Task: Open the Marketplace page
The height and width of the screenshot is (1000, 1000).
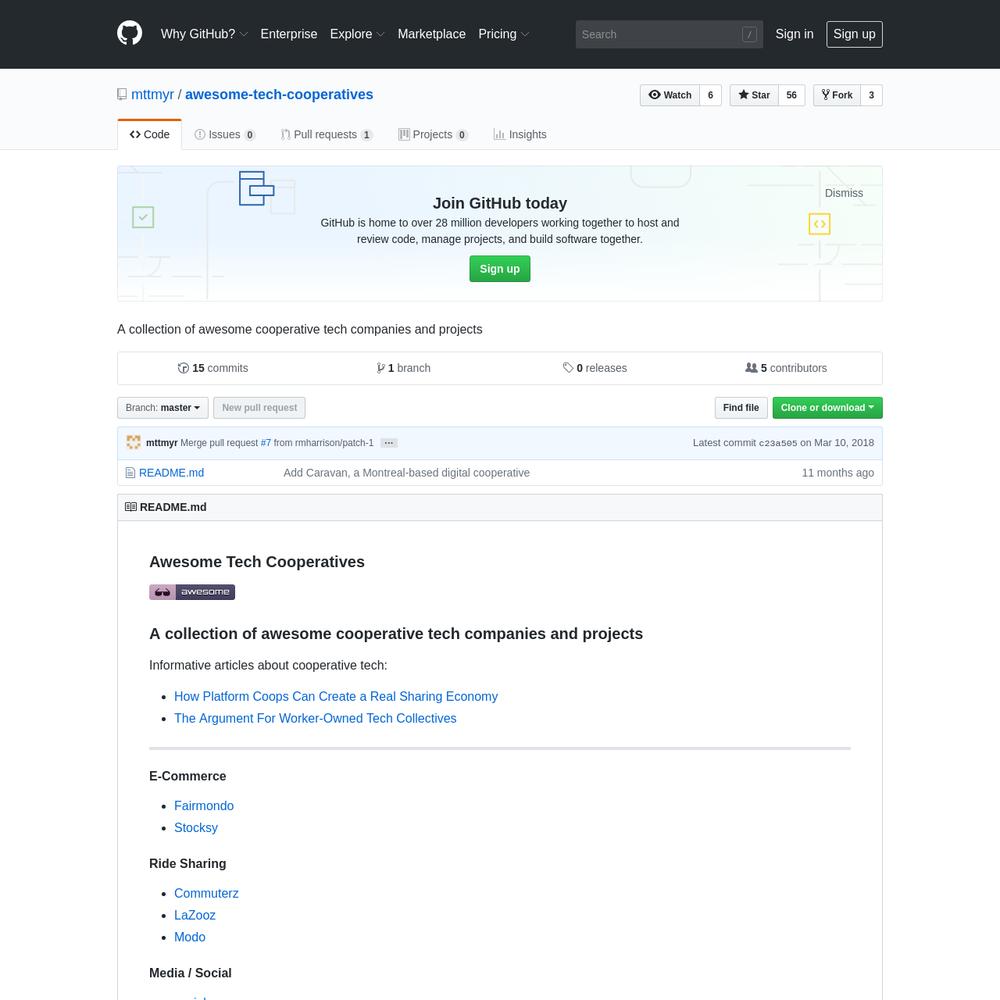Action: 432,34
